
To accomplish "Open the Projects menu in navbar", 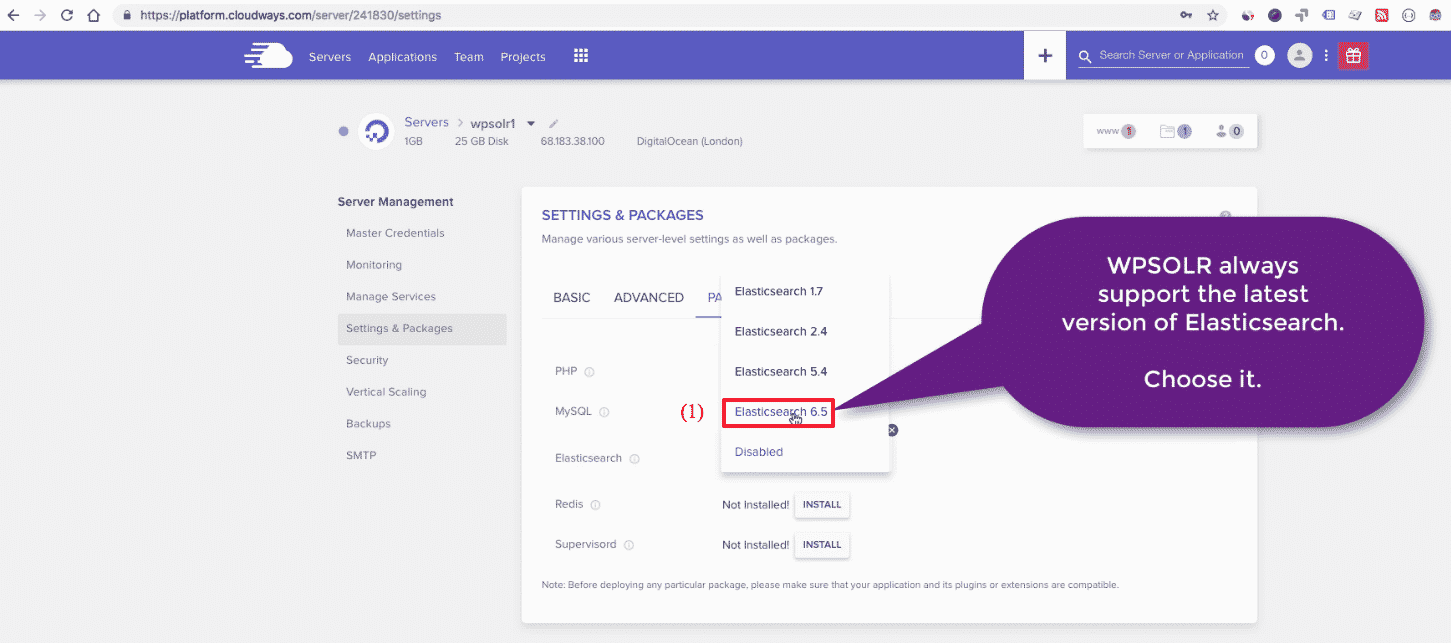I will (523, 57).
